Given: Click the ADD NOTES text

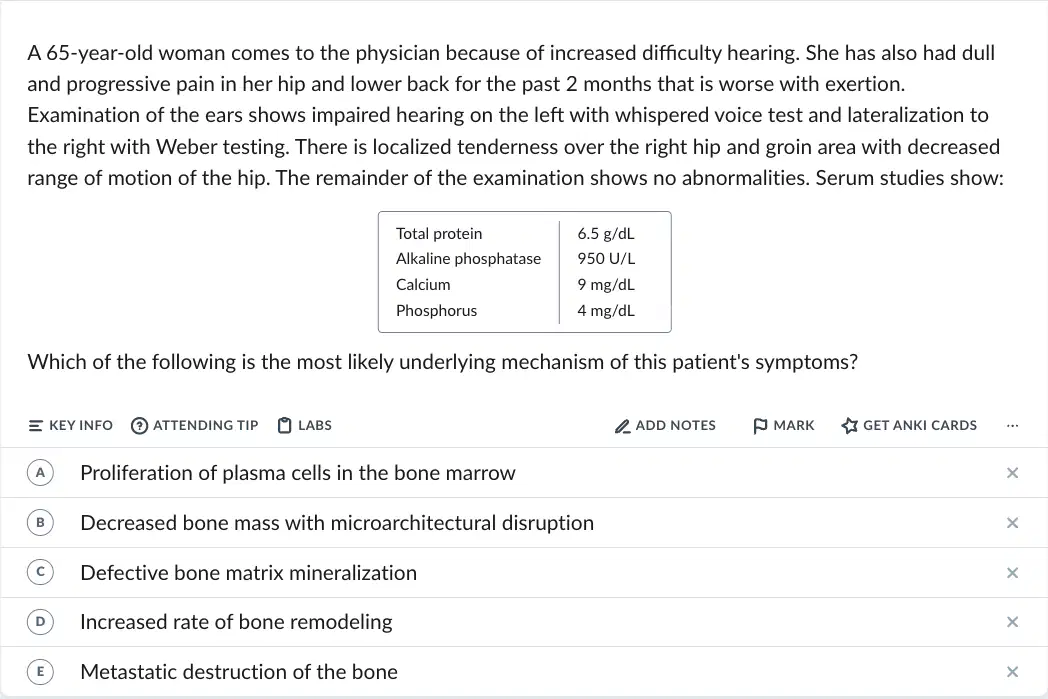Looking at the screenshot, I should click(x=675, y=426).
